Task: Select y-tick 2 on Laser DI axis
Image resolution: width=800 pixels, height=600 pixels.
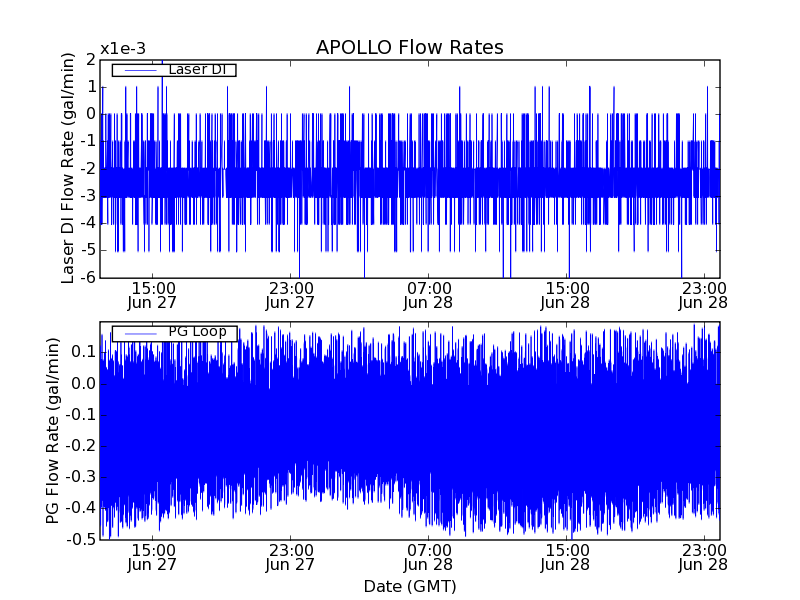Action: tap(91, 60)
